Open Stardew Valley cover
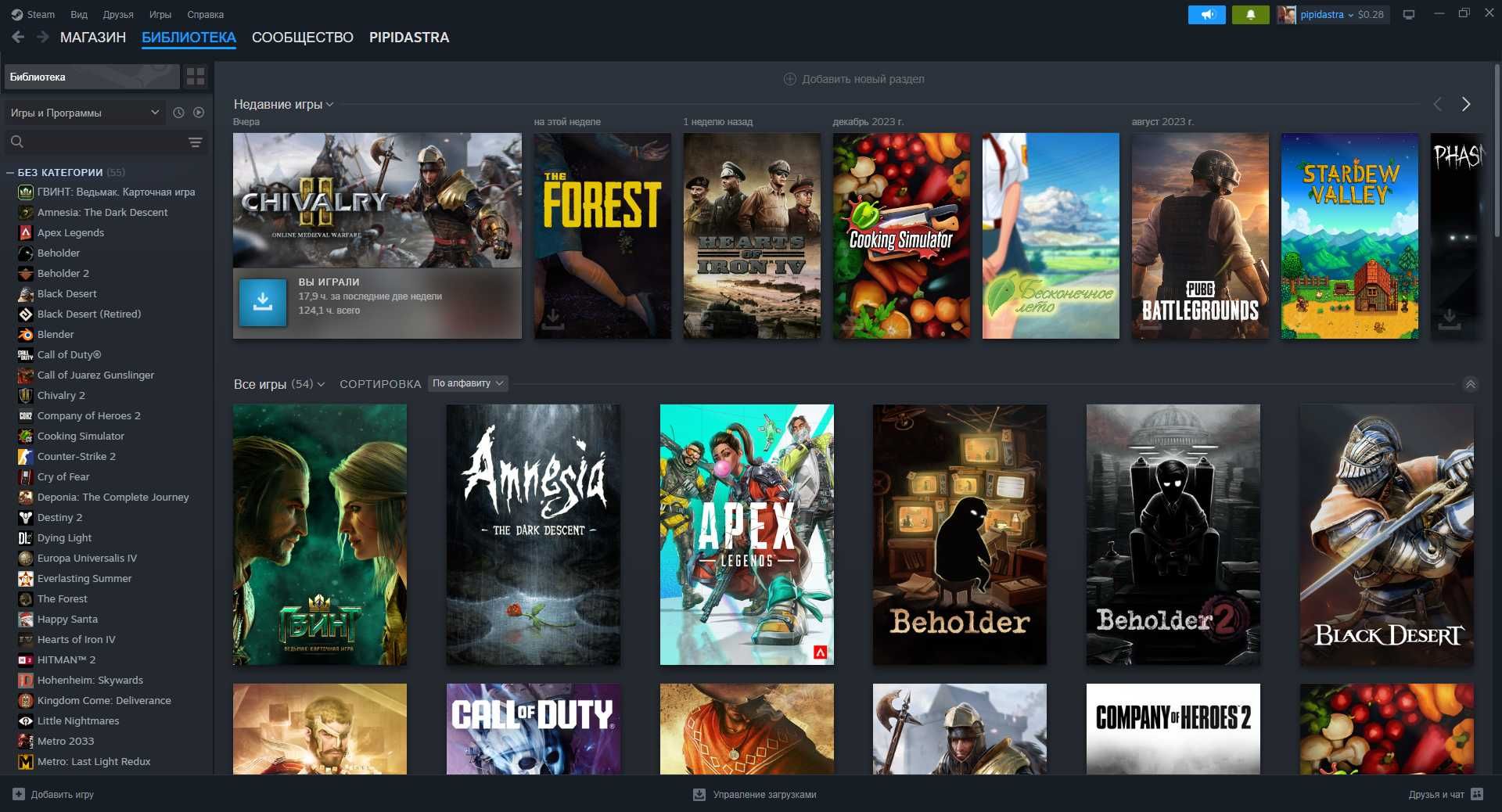 coord(1349,235)
